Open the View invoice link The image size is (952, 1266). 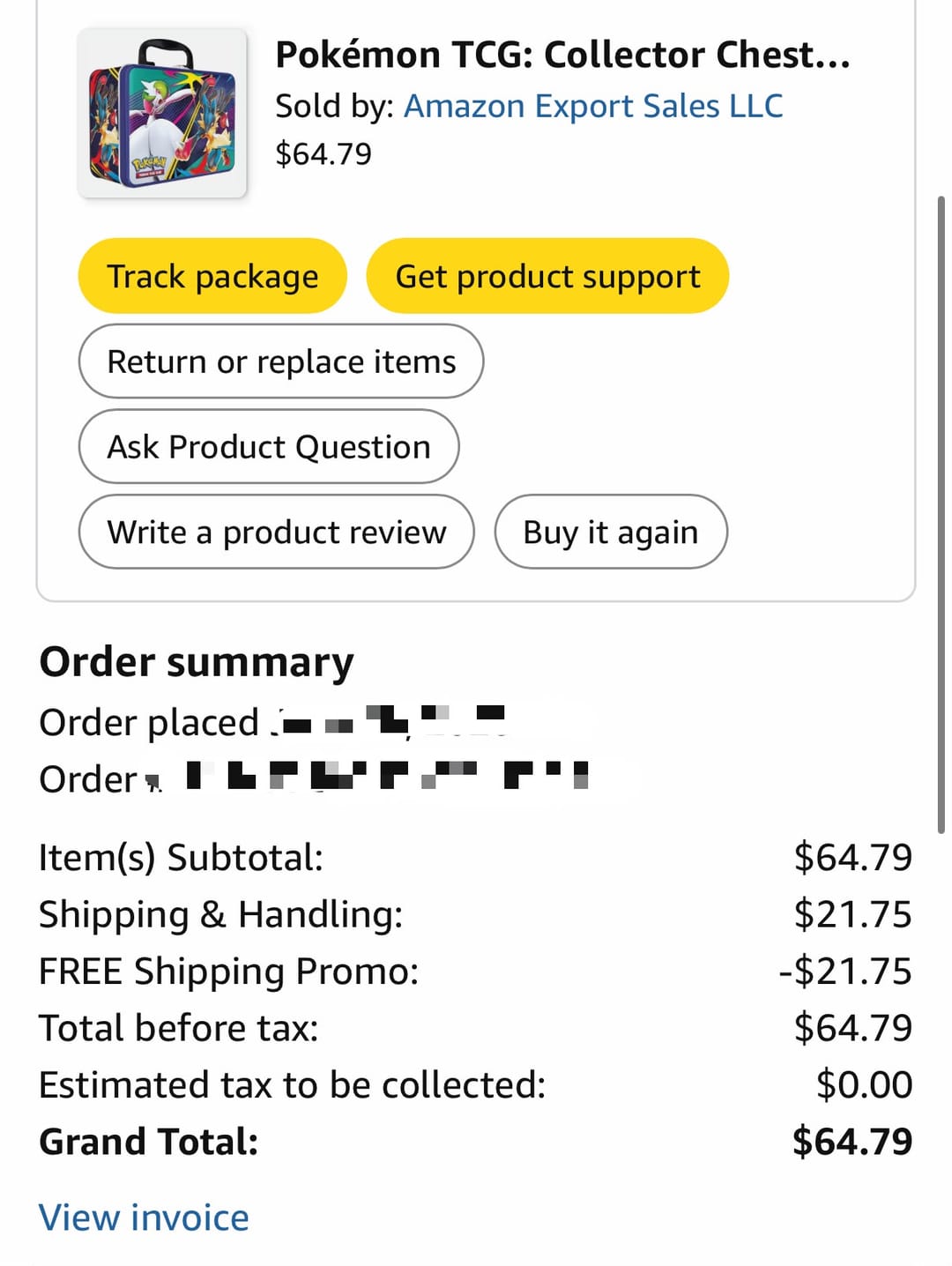(144, 1218)
